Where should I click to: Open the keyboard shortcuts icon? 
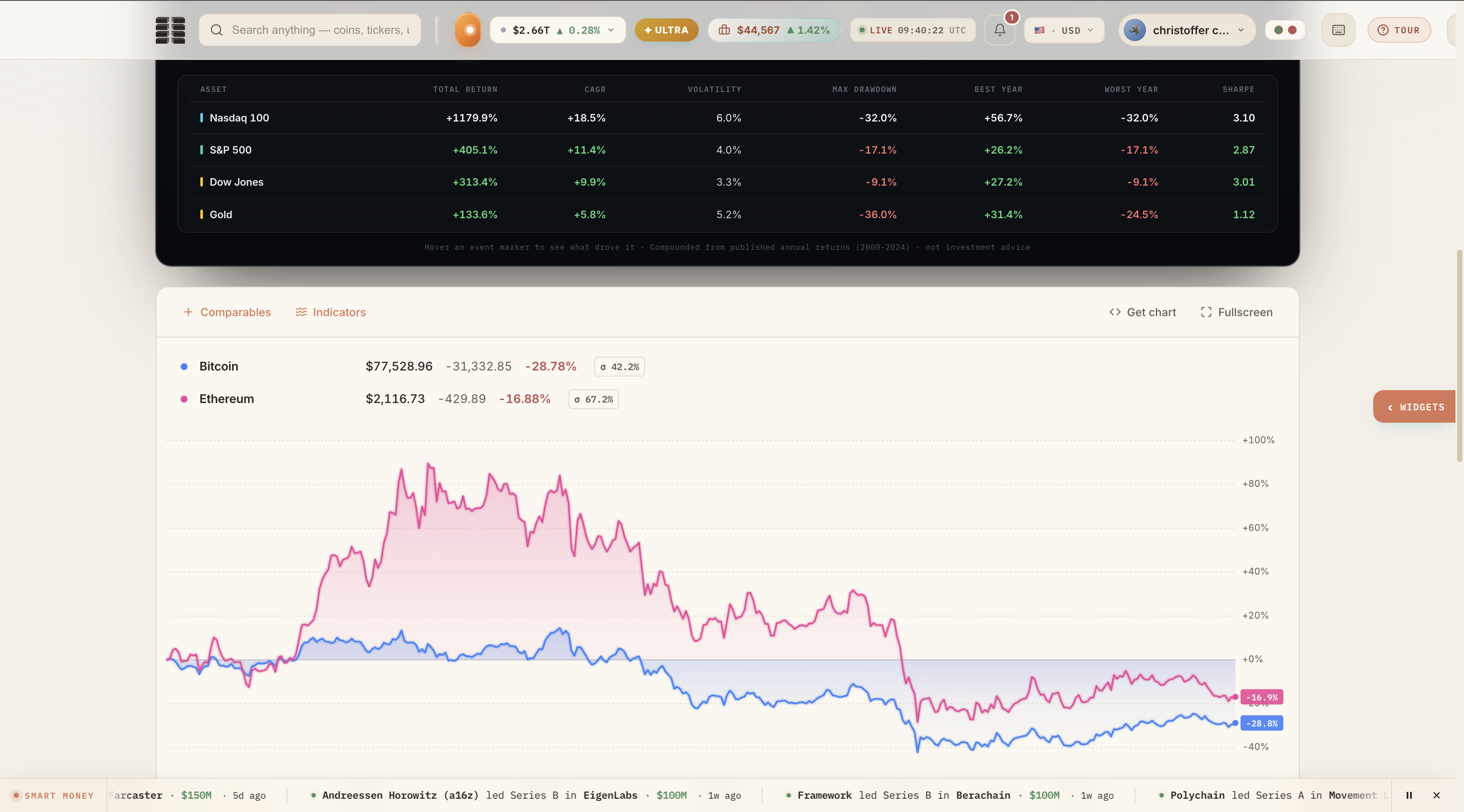click(1339, 30)
